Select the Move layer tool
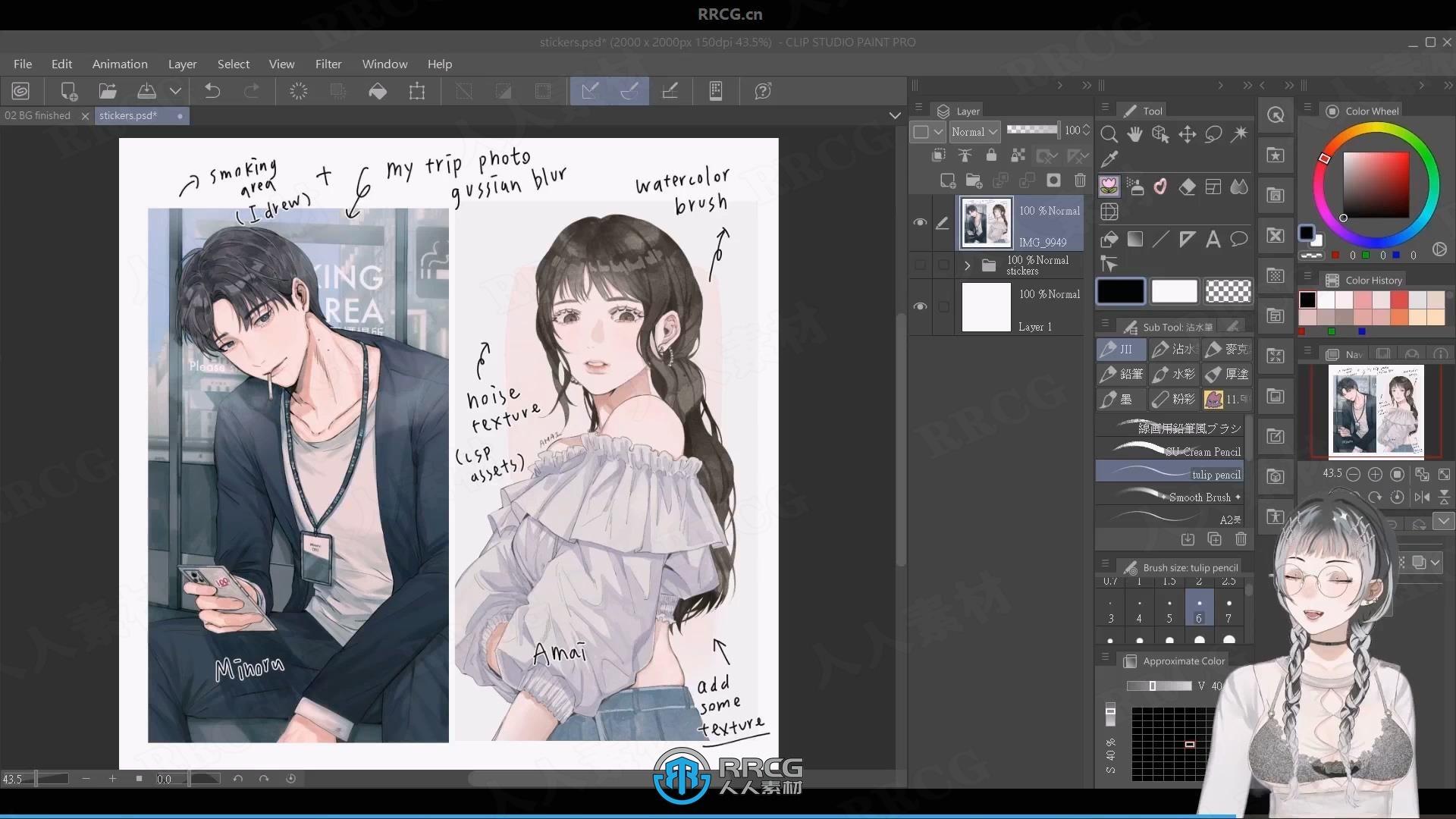The height and width of the screenshot is (819, 1456). pos(1188,134)
